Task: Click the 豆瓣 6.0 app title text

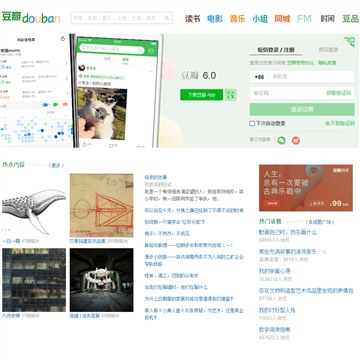Action: [199, 76]
